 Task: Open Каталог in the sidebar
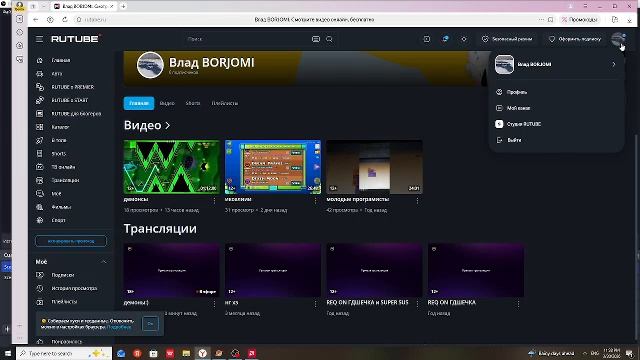click(x=60, y=127)
